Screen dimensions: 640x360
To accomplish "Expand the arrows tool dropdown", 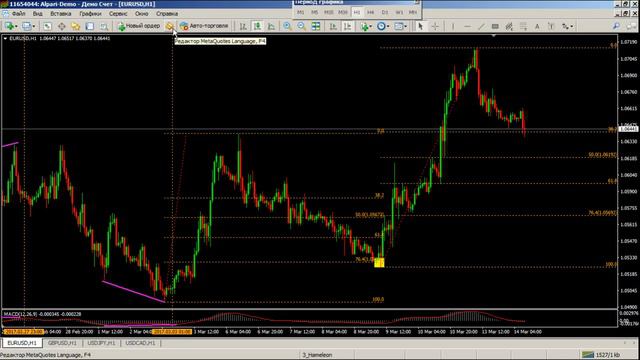I will click(x=572, y=27).
